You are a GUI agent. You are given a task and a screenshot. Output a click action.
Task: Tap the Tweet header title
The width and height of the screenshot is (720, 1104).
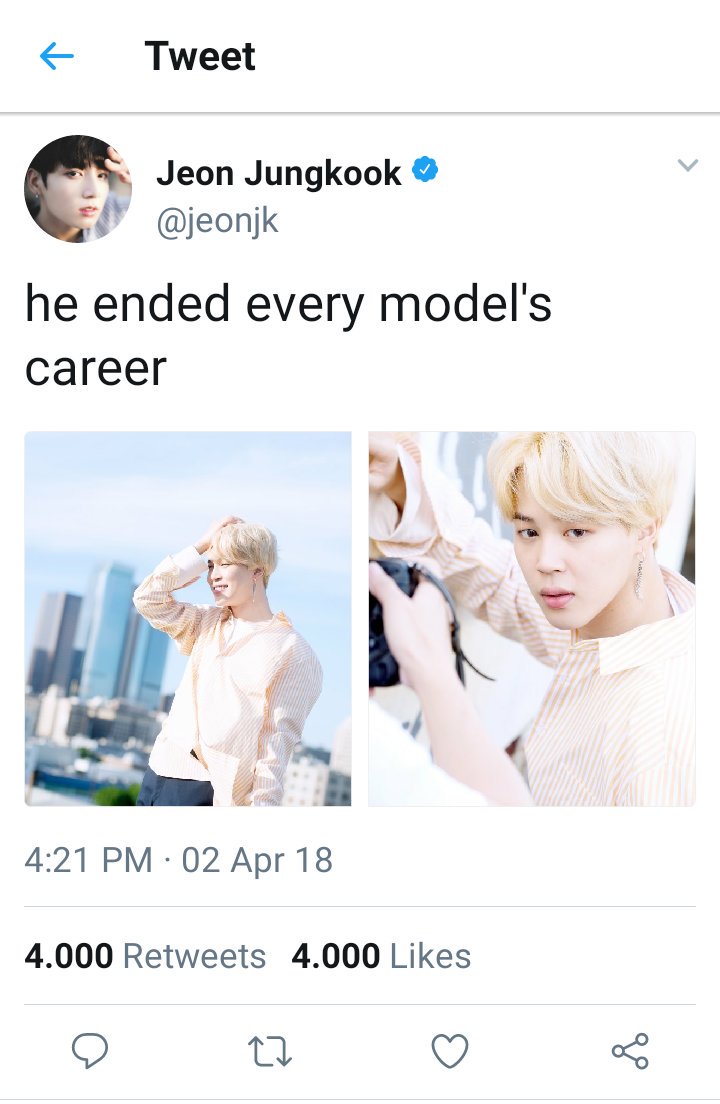point(200,56)
